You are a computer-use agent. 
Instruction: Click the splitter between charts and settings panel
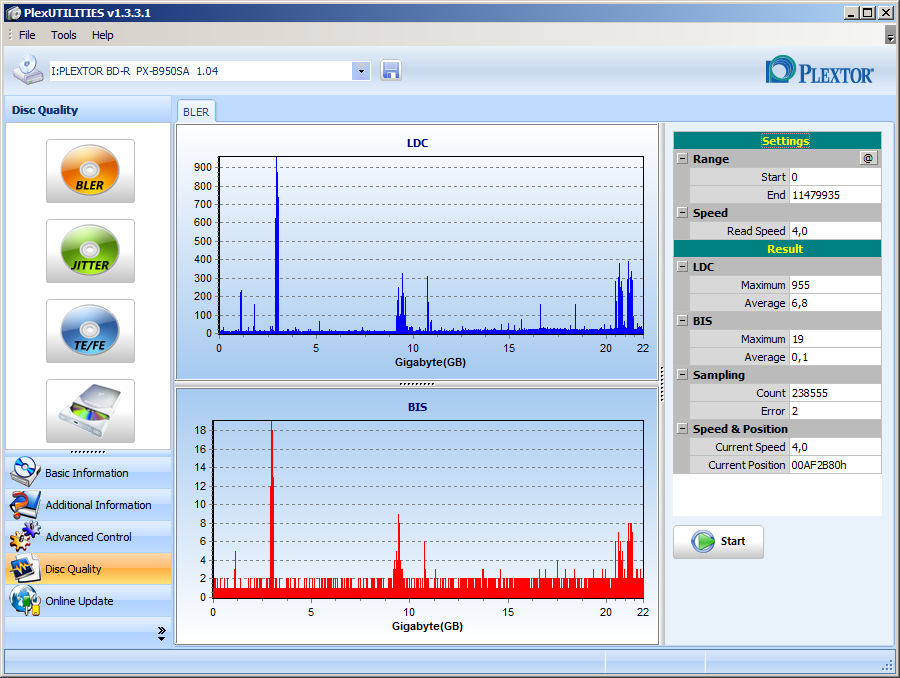click(662, 383)
